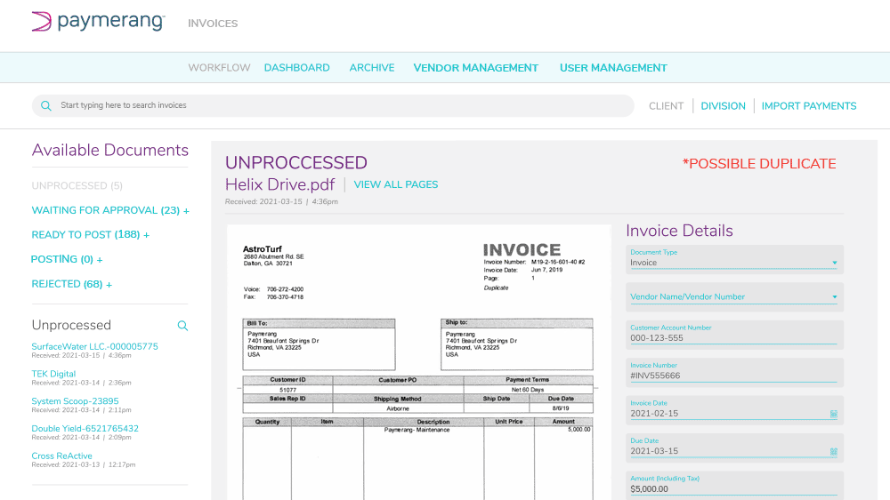Open Double Yield-6521765432 document
Viewport: 890px width, 500px height.
(85, 428)
